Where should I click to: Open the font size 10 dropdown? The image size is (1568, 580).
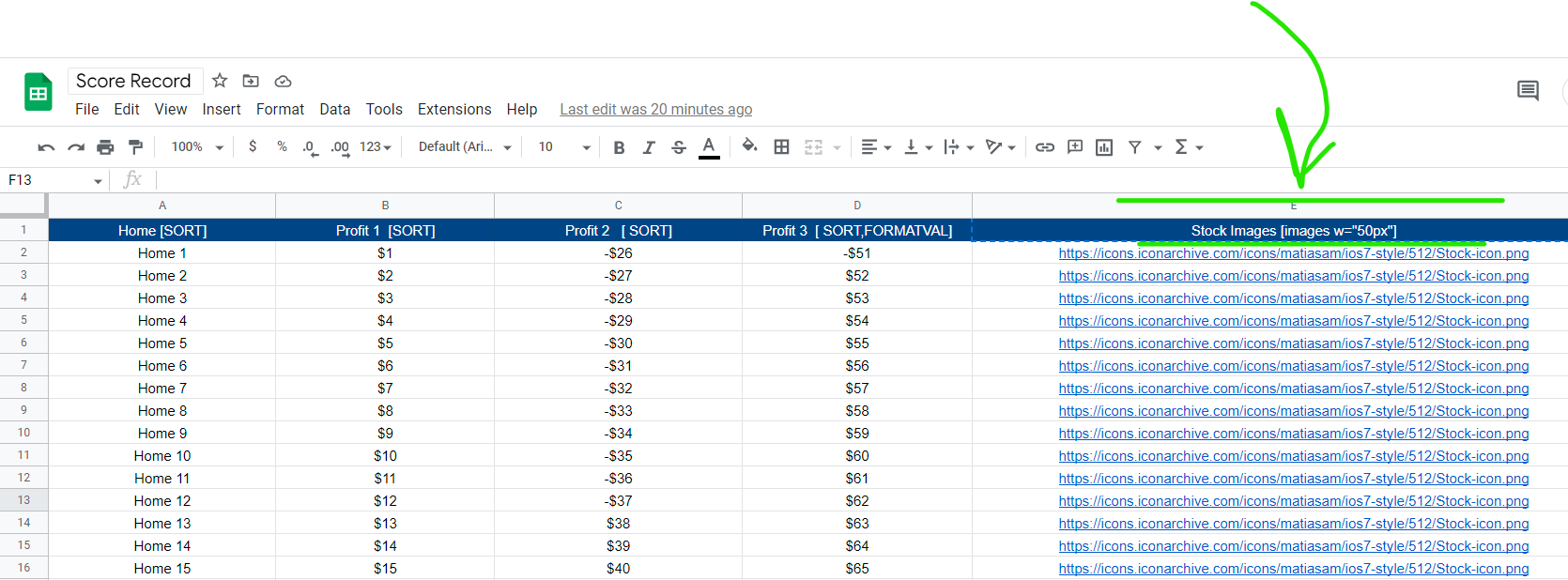pos(563,147)
